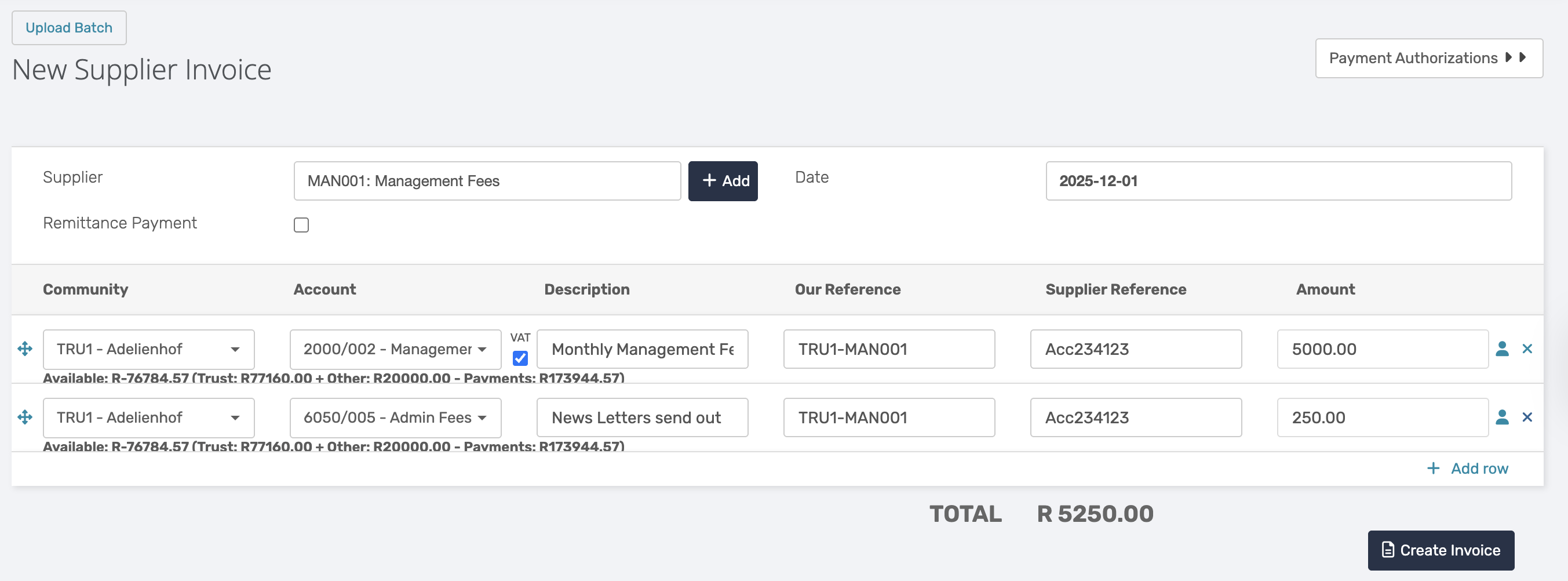This screenshot has width=1568, height=581.
Task: Open the second row Community dropdown
Action: [148, 417]
